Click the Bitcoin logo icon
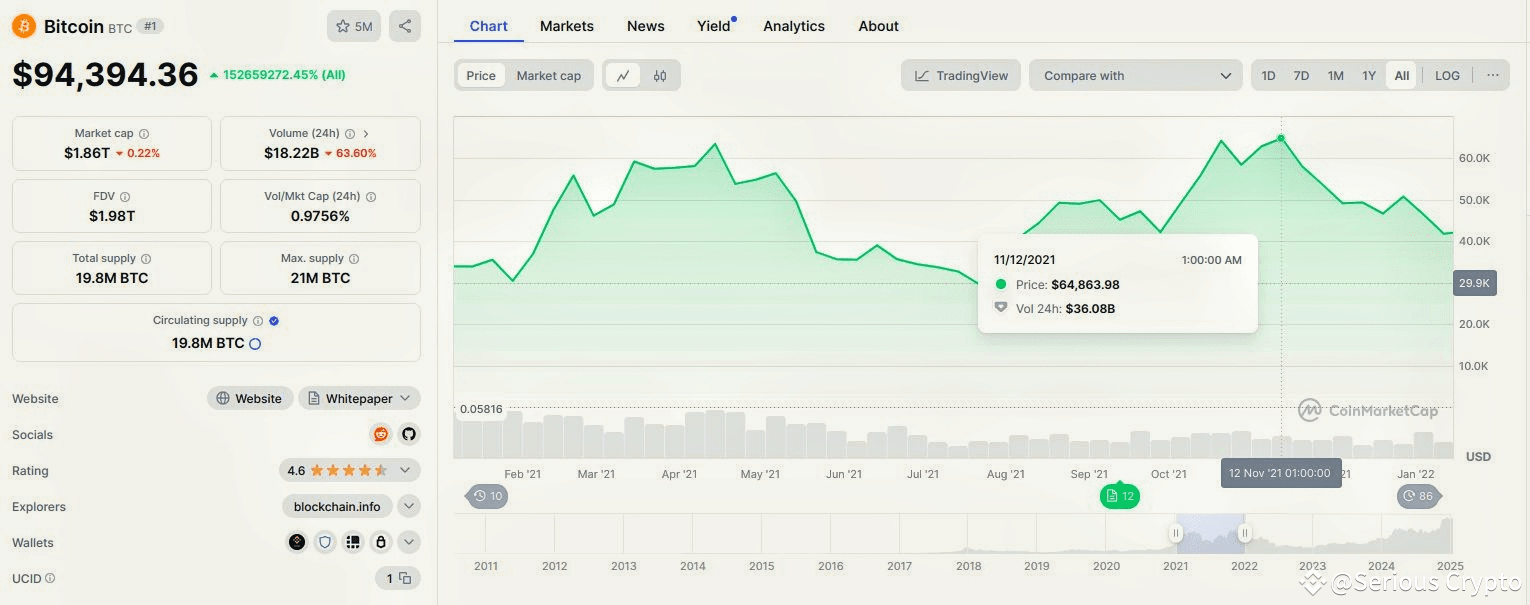Image resolution: width=1530 pixels, height=605 pixels. click(24, 26)
